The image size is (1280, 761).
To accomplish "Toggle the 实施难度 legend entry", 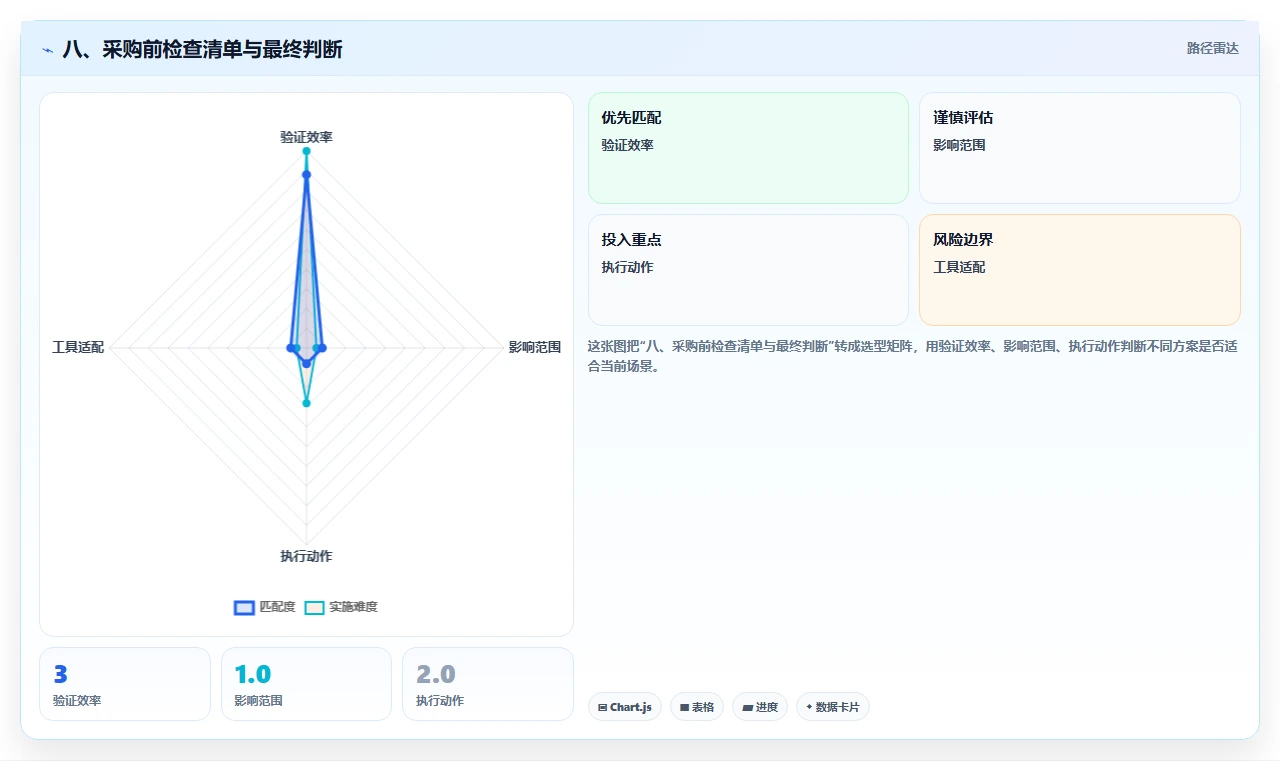I will point(341,607).
